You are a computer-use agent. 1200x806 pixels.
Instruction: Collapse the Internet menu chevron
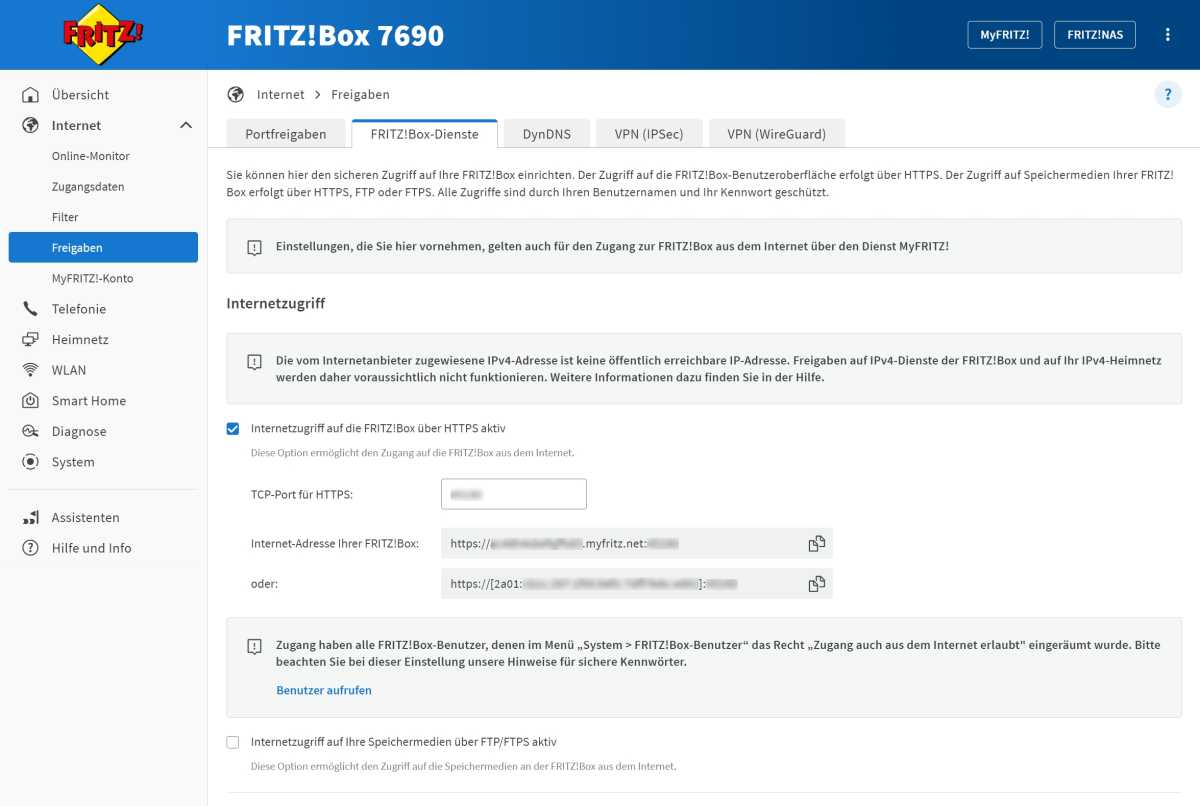coord(186,126)
